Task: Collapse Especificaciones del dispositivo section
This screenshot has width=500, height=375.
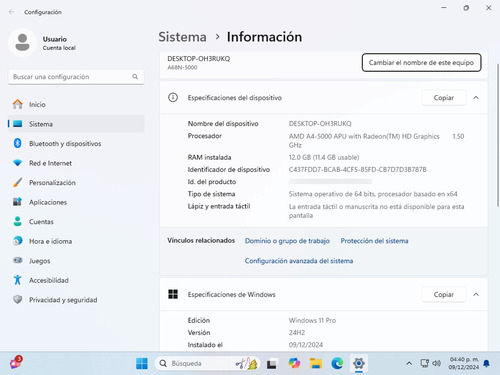Action: [476, 98]
